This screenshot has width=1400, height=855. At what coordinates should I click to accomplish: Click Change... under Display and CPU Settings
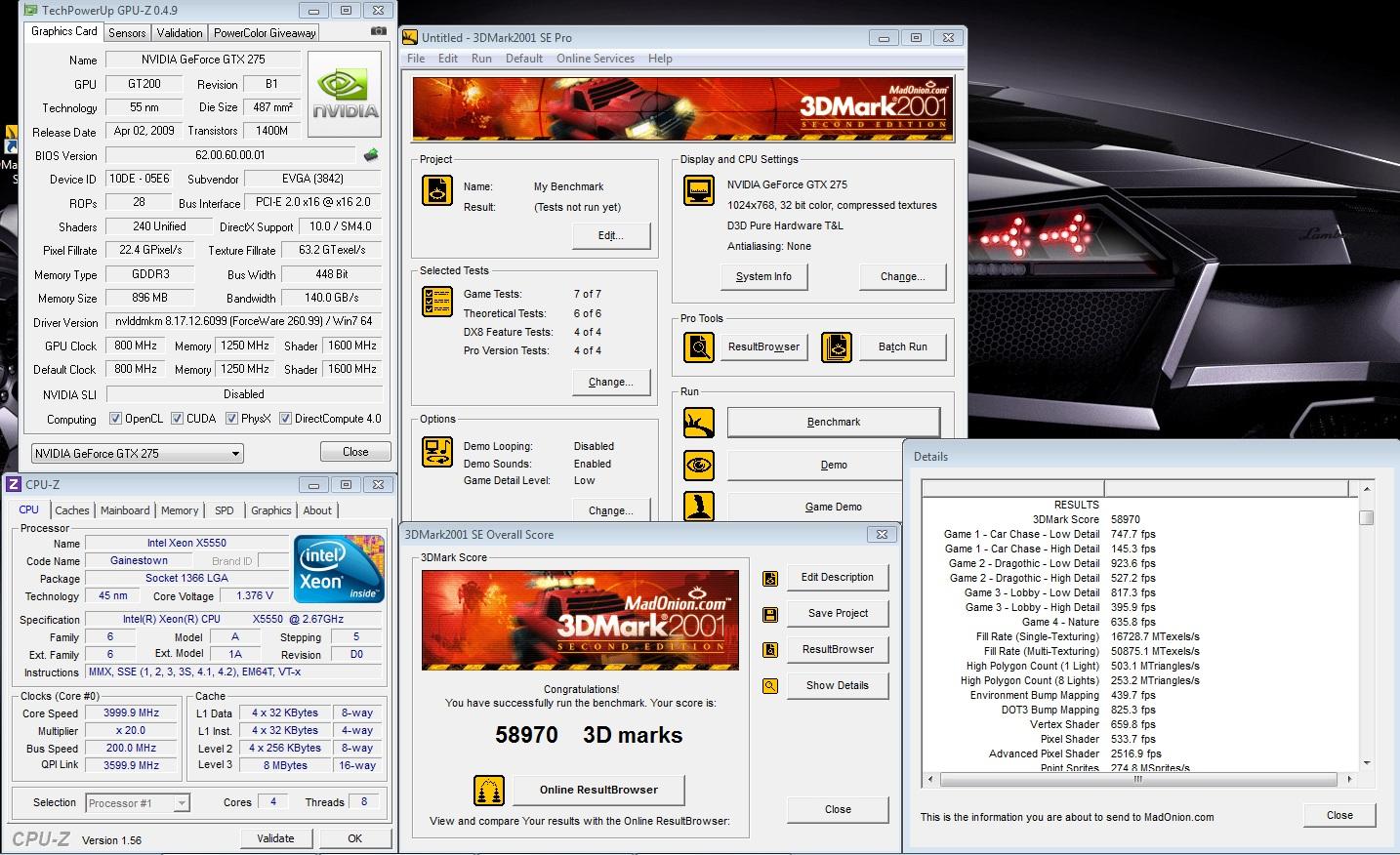pyautogui.click(x=903, y=277)
